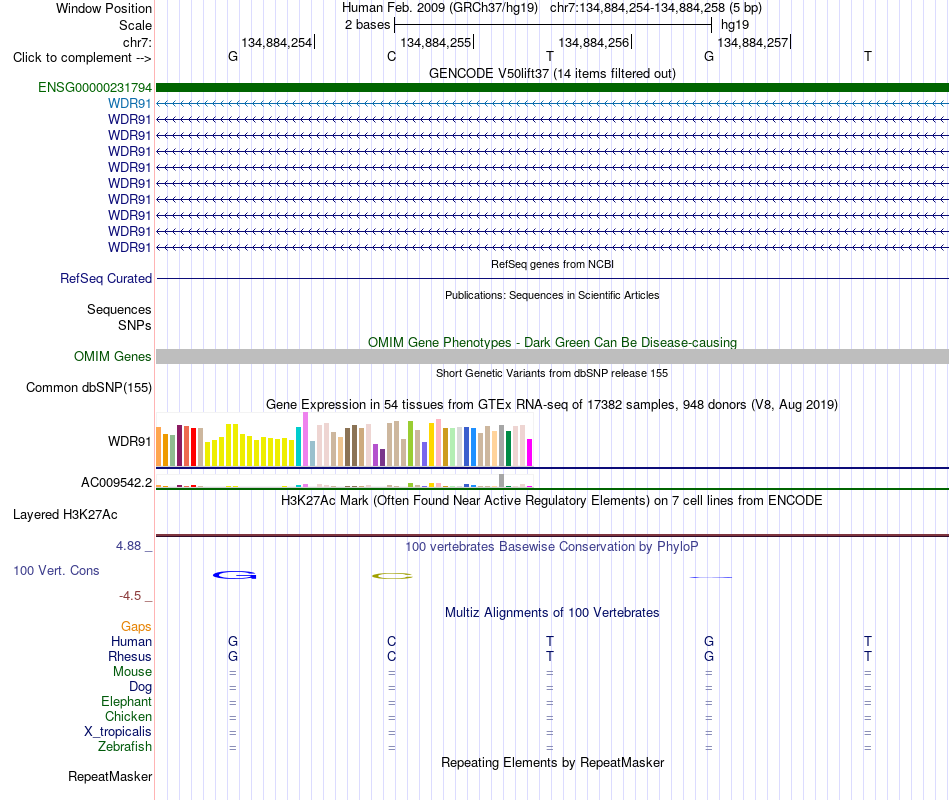Click the C base in the complement row
Screen dimensions: 950x800
point(391,56)
